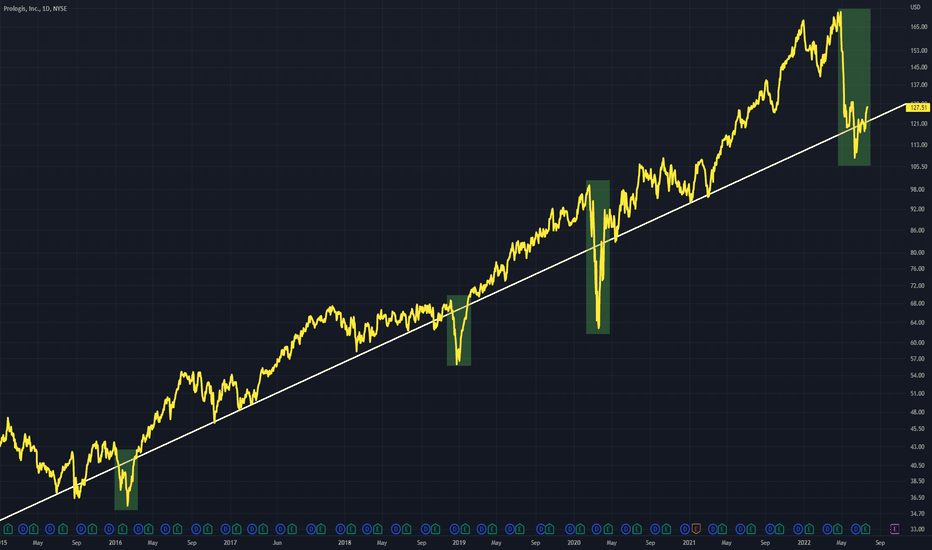Screen dimensions: 932x550
Task: Show the earnings marker above the 2018 label
Action: [351, 529]
